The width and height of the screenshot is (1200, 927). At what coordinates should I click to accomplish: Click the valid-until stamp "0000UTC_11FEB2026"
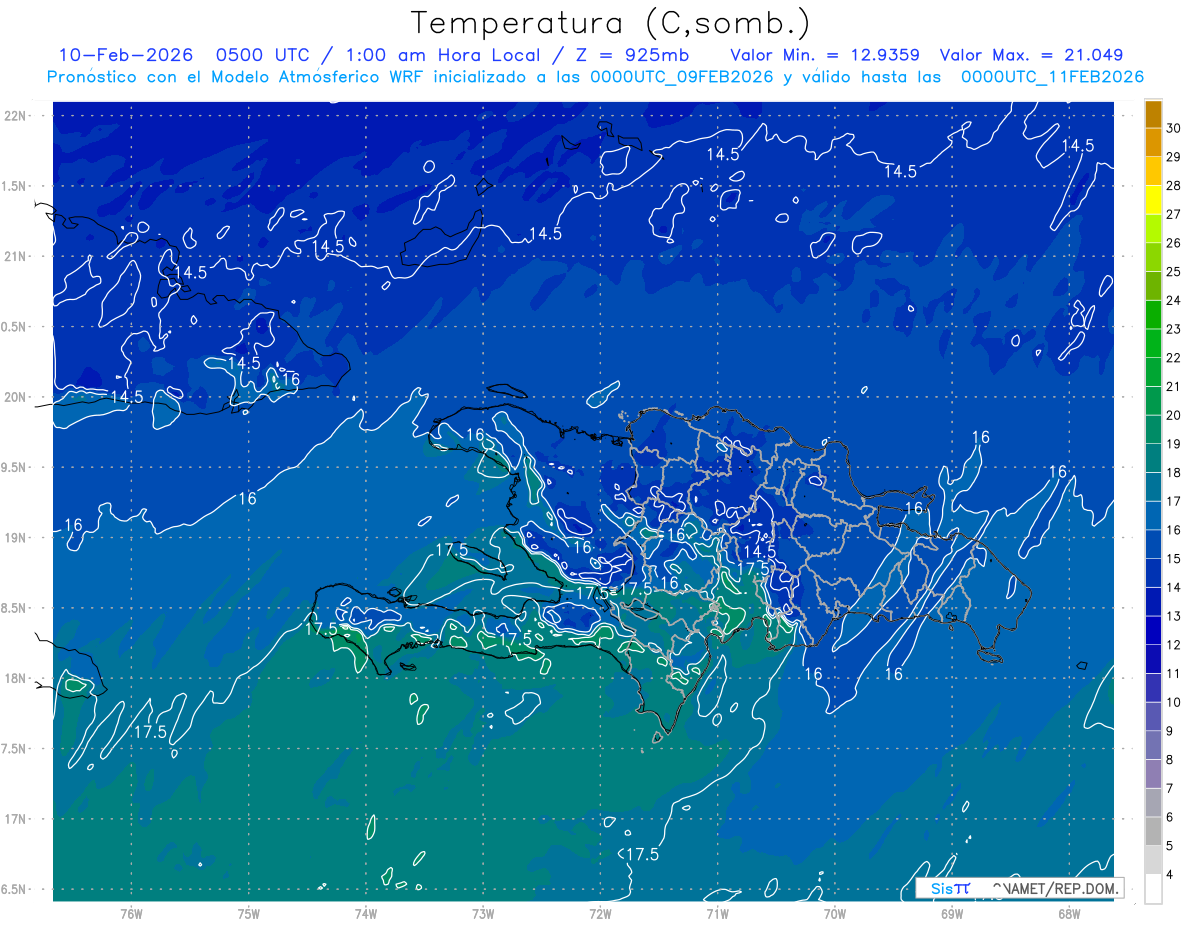(1052, 77)
